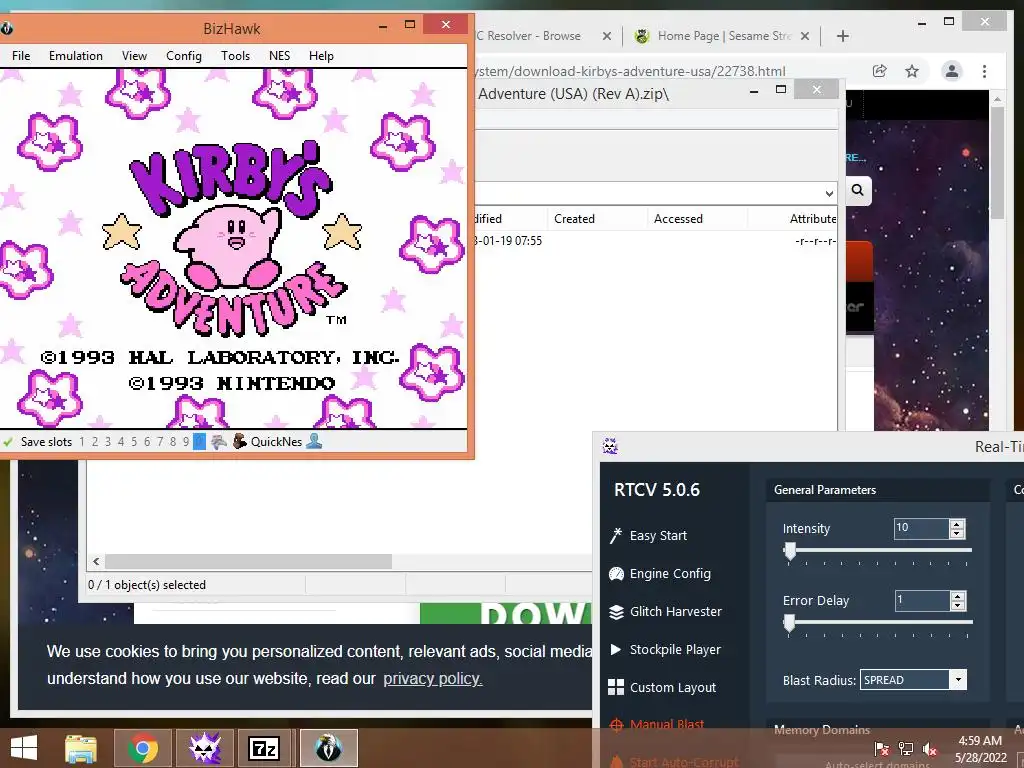Click the RTCV window title icon

click(610, 447)
